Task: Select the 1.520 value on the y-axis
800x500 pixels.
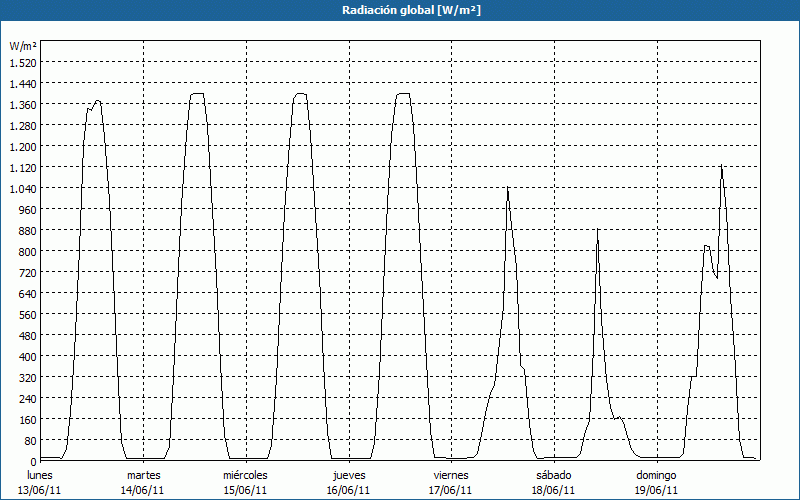Action: [x=22, y=63]
